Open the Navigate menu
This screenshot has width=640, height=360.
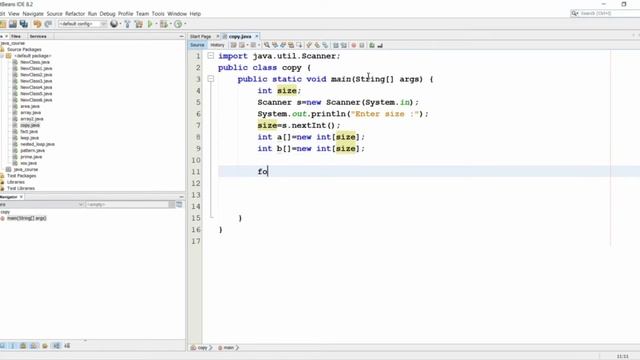(33, 13)
